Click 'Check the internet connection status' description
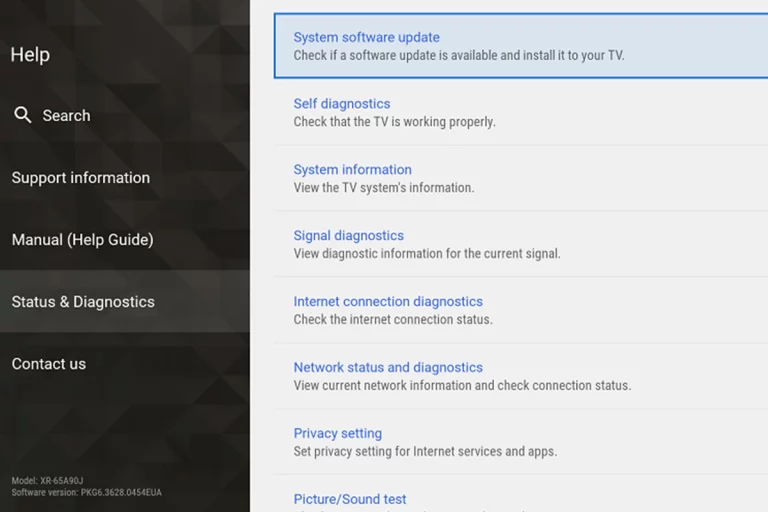768x512 pixels. click(393, 319)
